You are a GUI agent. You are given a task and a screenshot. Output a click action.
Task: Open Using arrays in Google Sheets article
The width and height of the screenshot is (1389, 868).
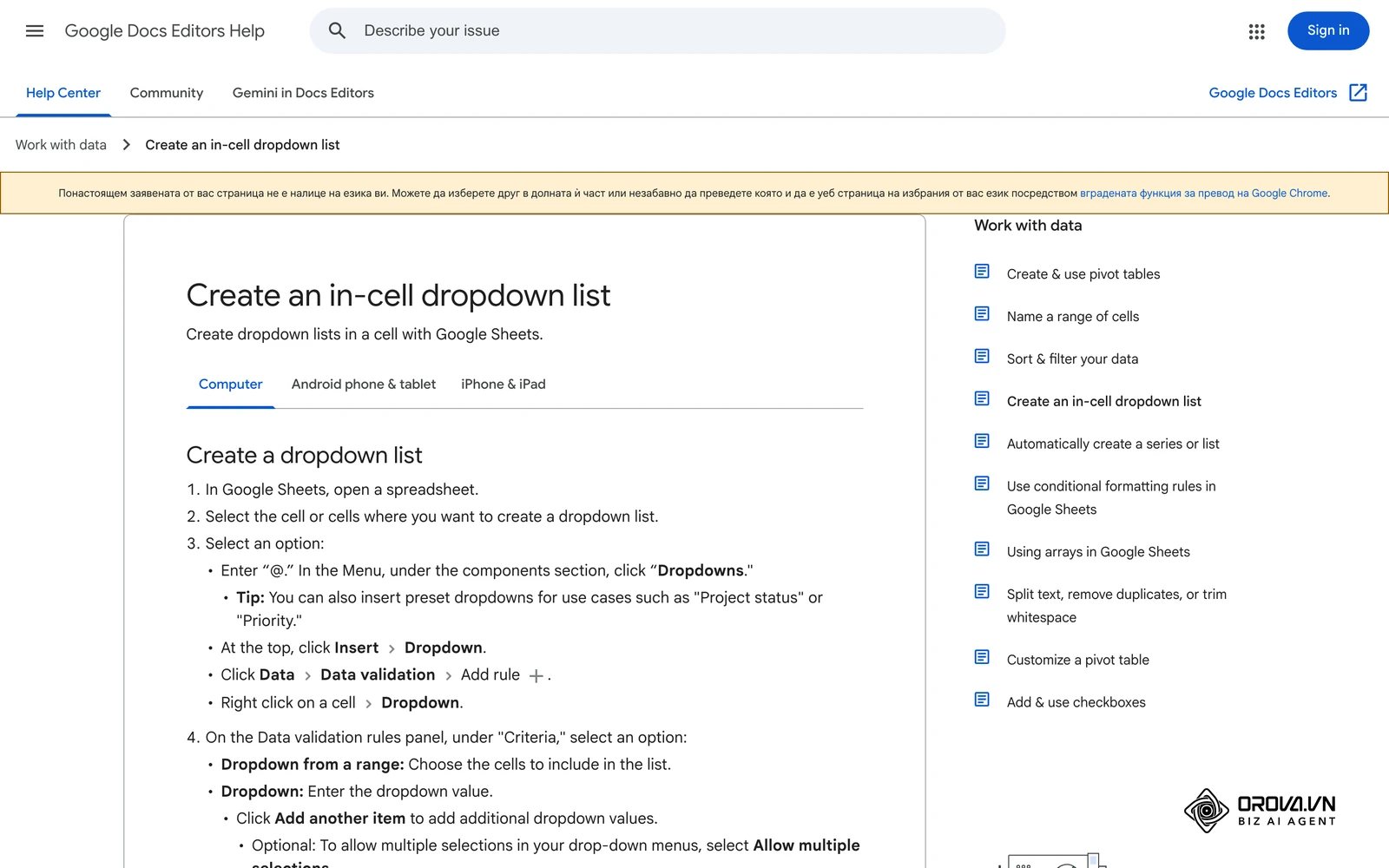click(1098, 552)
